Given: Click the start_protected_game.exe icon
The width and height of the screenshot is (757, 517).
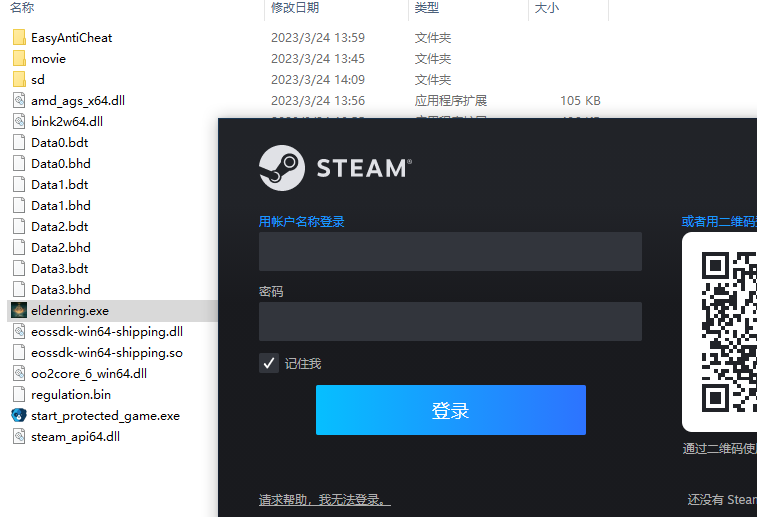Looking at the screenshot, I should pos(19,416).
